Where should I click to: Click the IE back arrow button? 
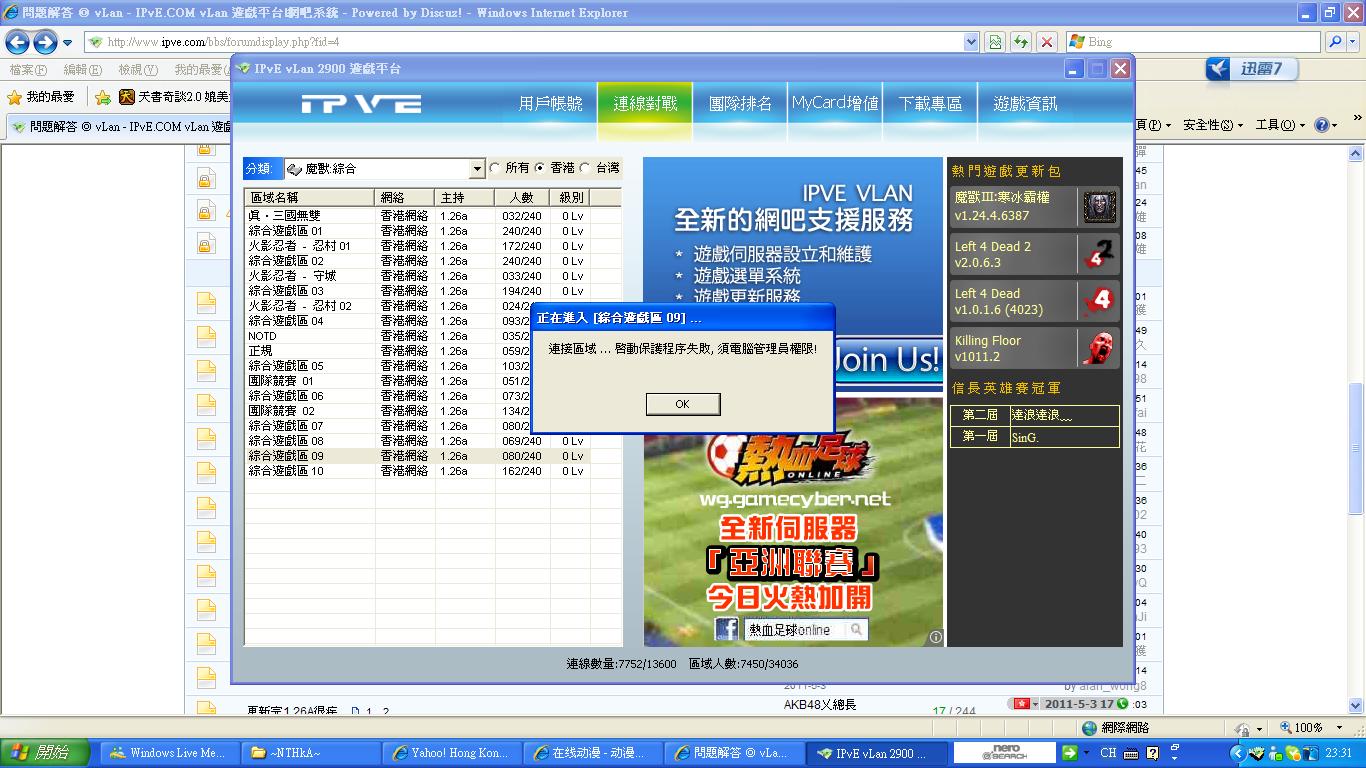pyautogui.click(x=17, y=42)
